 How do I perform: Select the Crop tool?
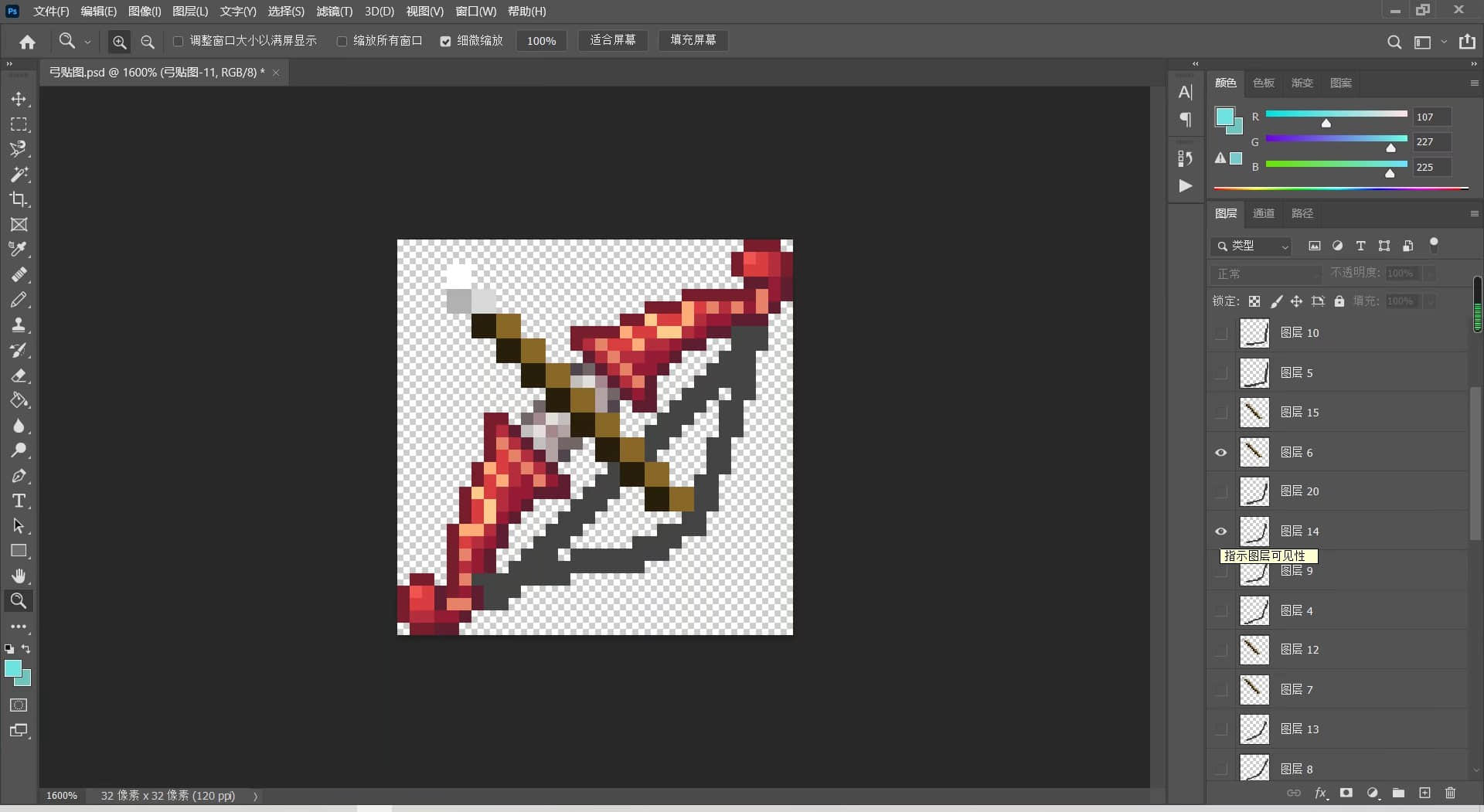tap(19, 199)
